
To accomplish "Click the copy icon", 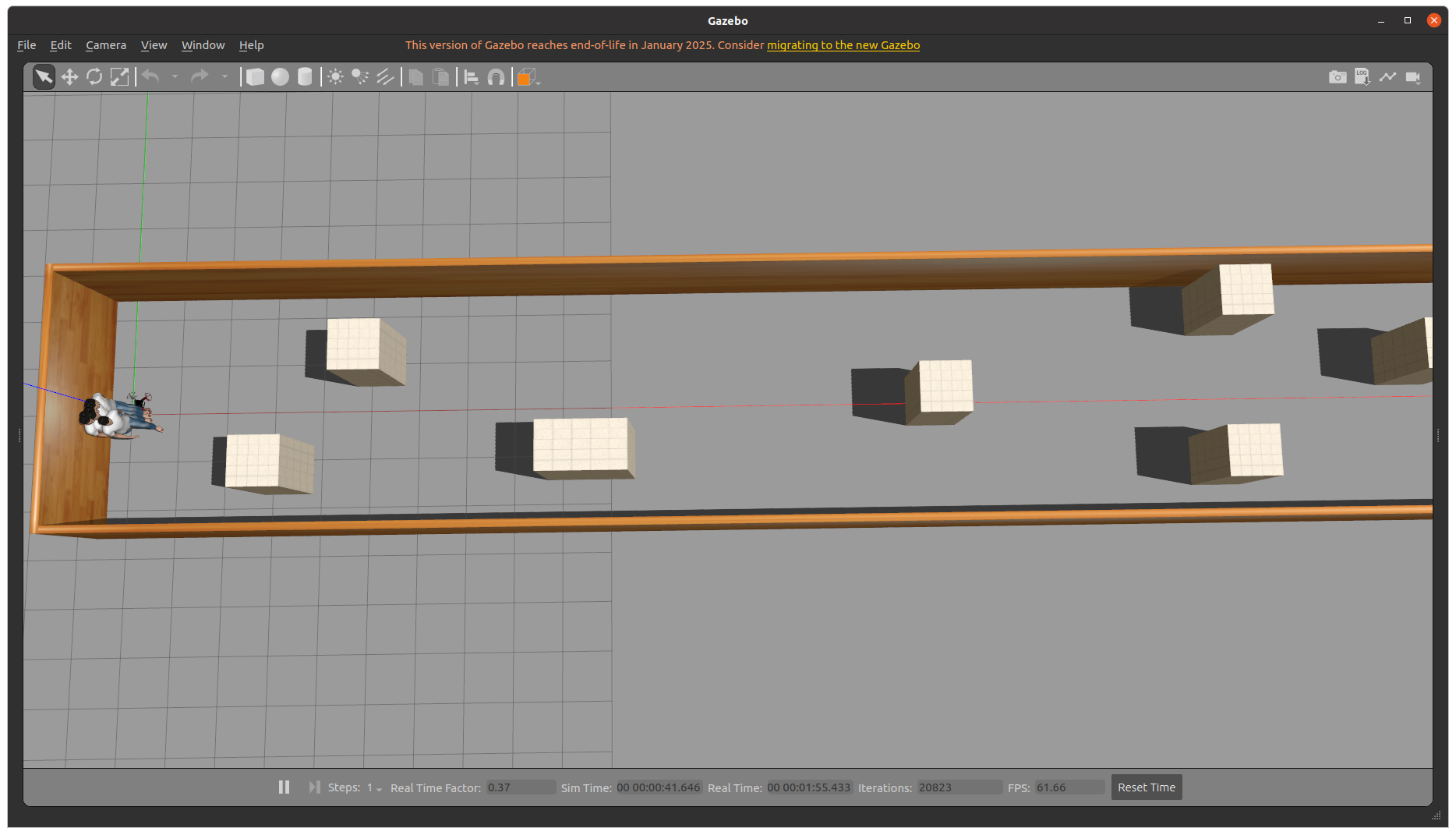I will pos(416,76).
